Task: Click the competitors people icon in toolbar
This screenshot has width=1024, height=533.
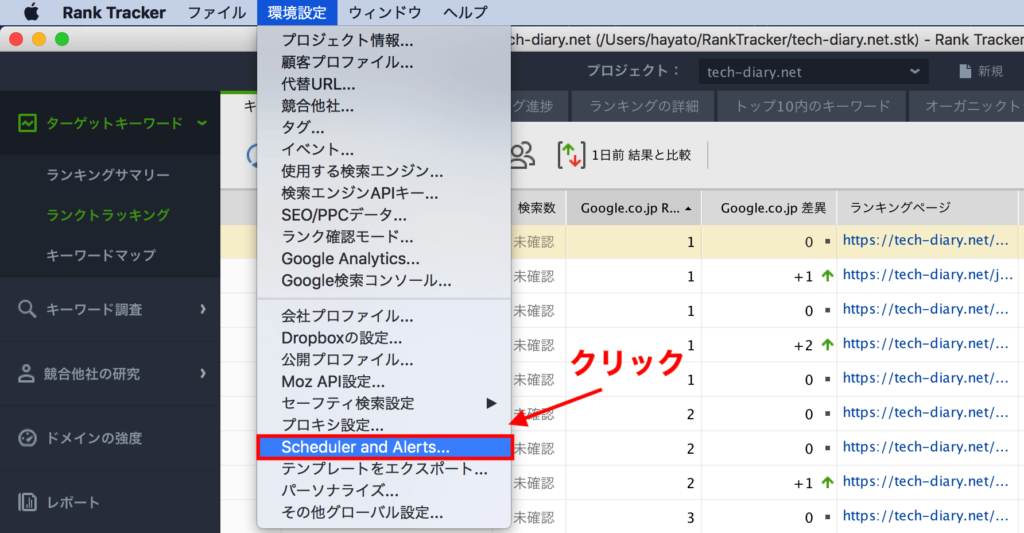Action: [x=522, y=155]
